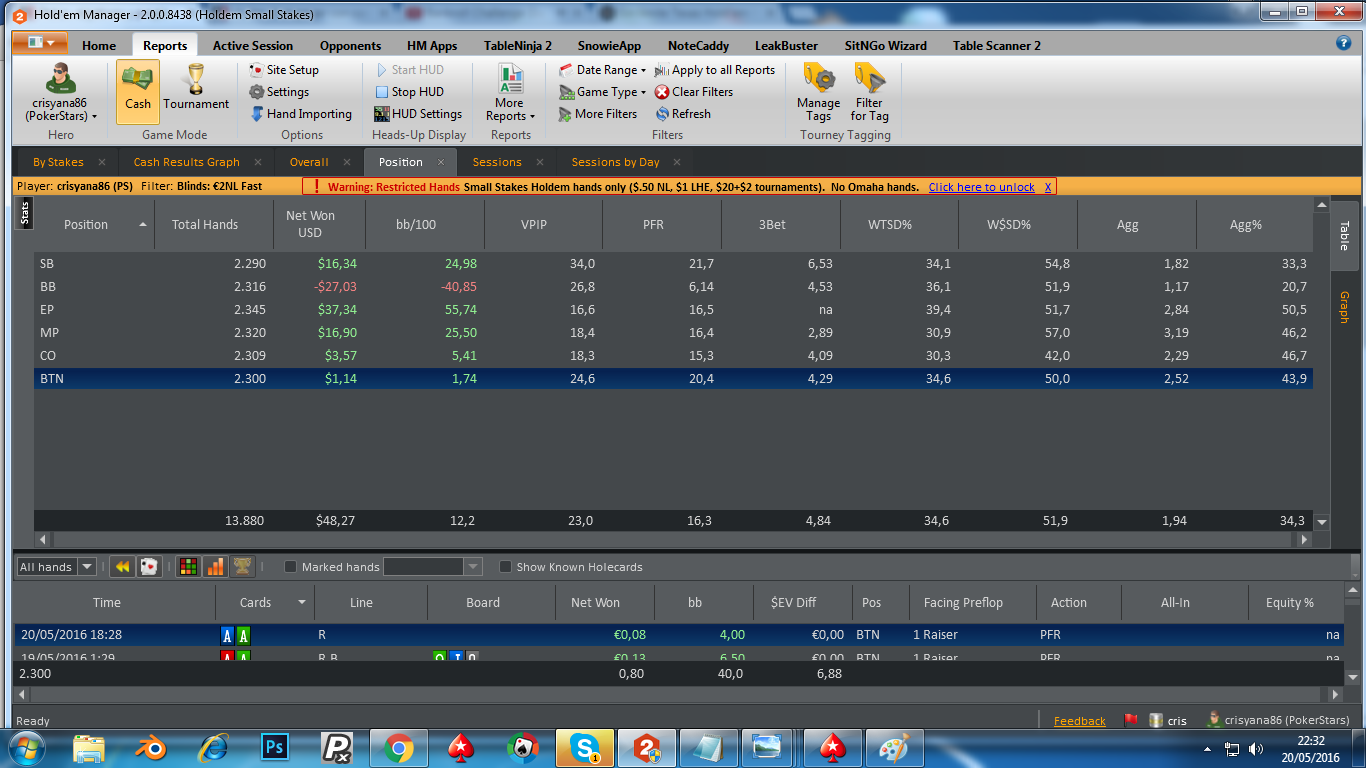Image resolution: width=1366 pixels, height=768 pixels.
Task: Click the cris database status icon
Action: click(x=1155, y=720)
